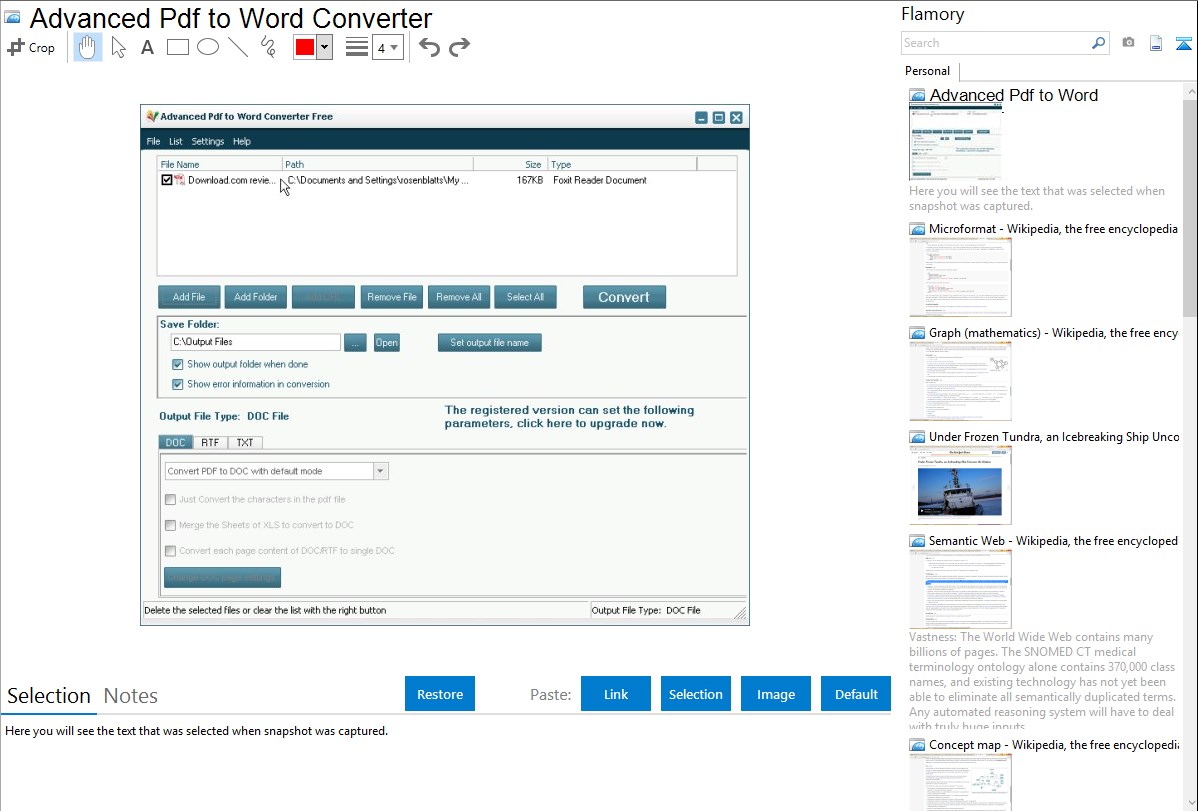Toggle the Download.com file row checkbox
Screen dimensions: 1198x811
click(167, 180)
